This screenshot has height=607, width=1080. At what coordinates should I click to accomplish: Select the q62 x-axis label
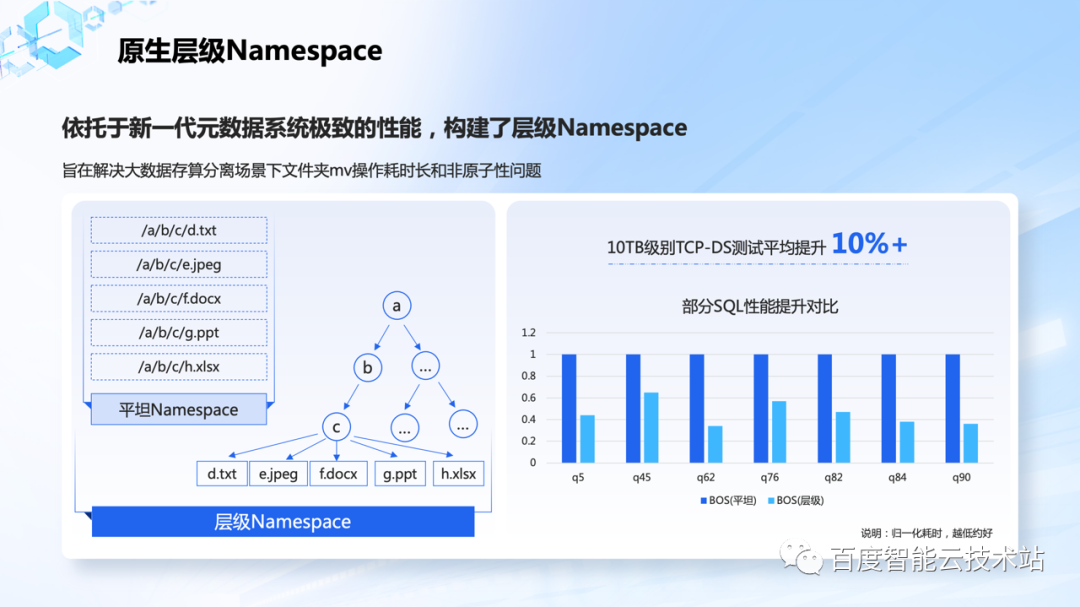705,477
